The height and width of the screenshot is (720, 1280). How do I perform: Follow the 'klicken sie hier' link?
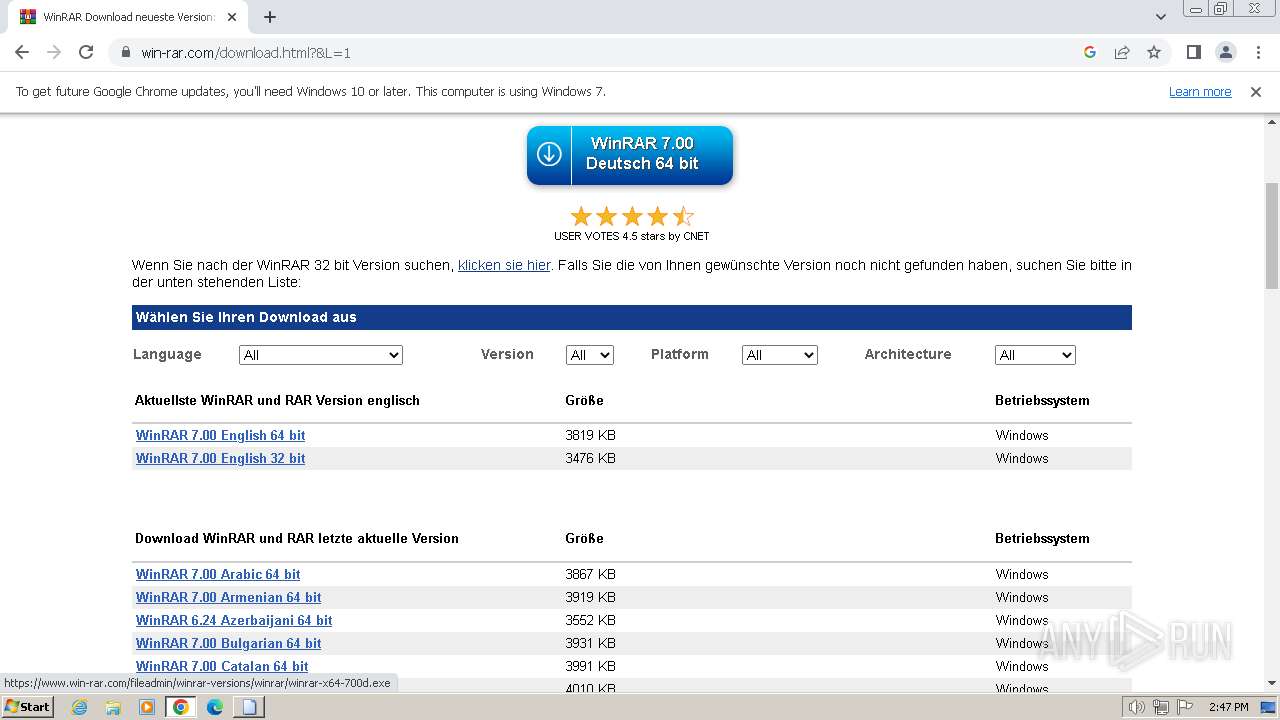pos(504,265)
